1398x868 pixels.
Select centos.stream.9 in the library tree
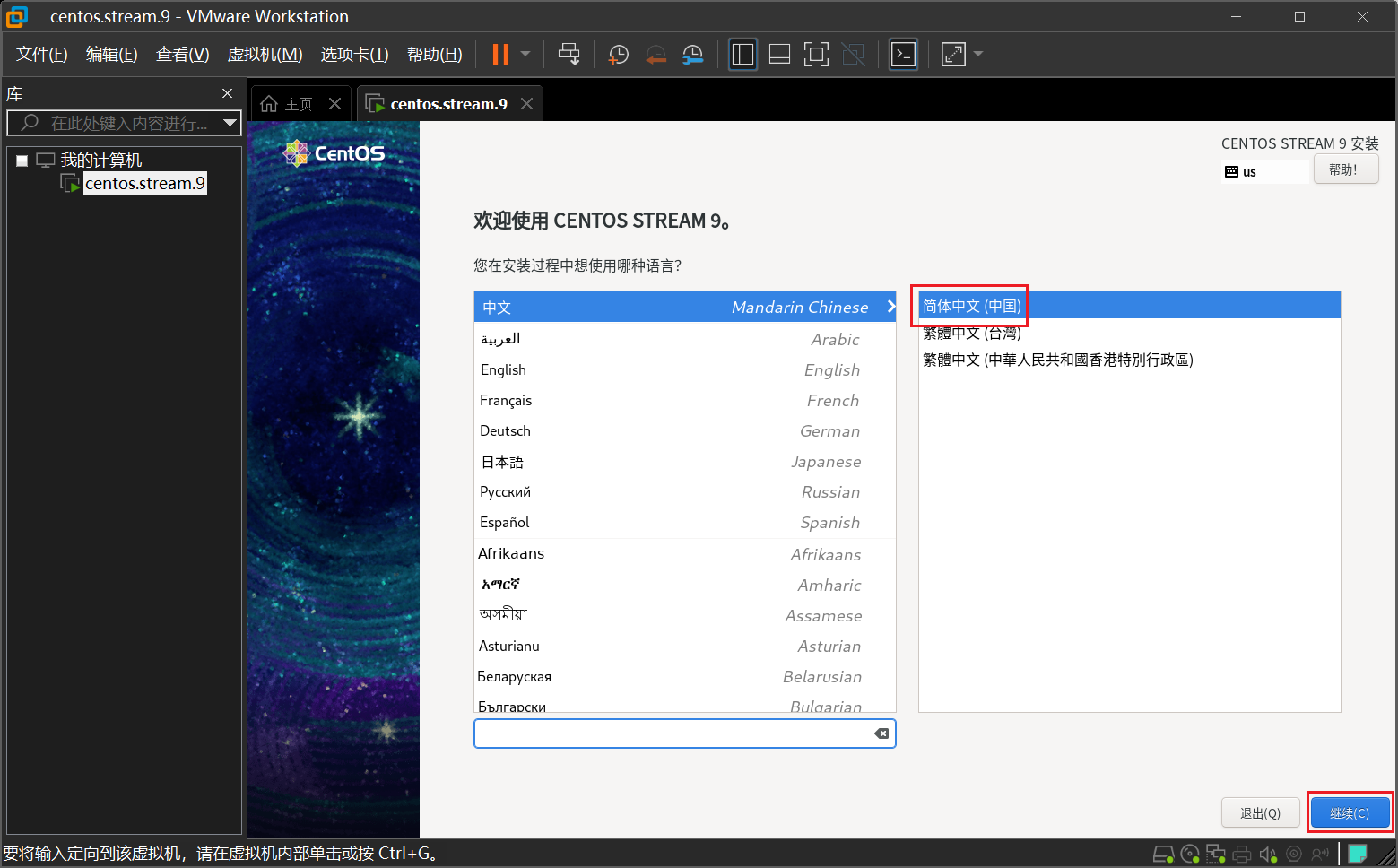[x=144, y=183]
